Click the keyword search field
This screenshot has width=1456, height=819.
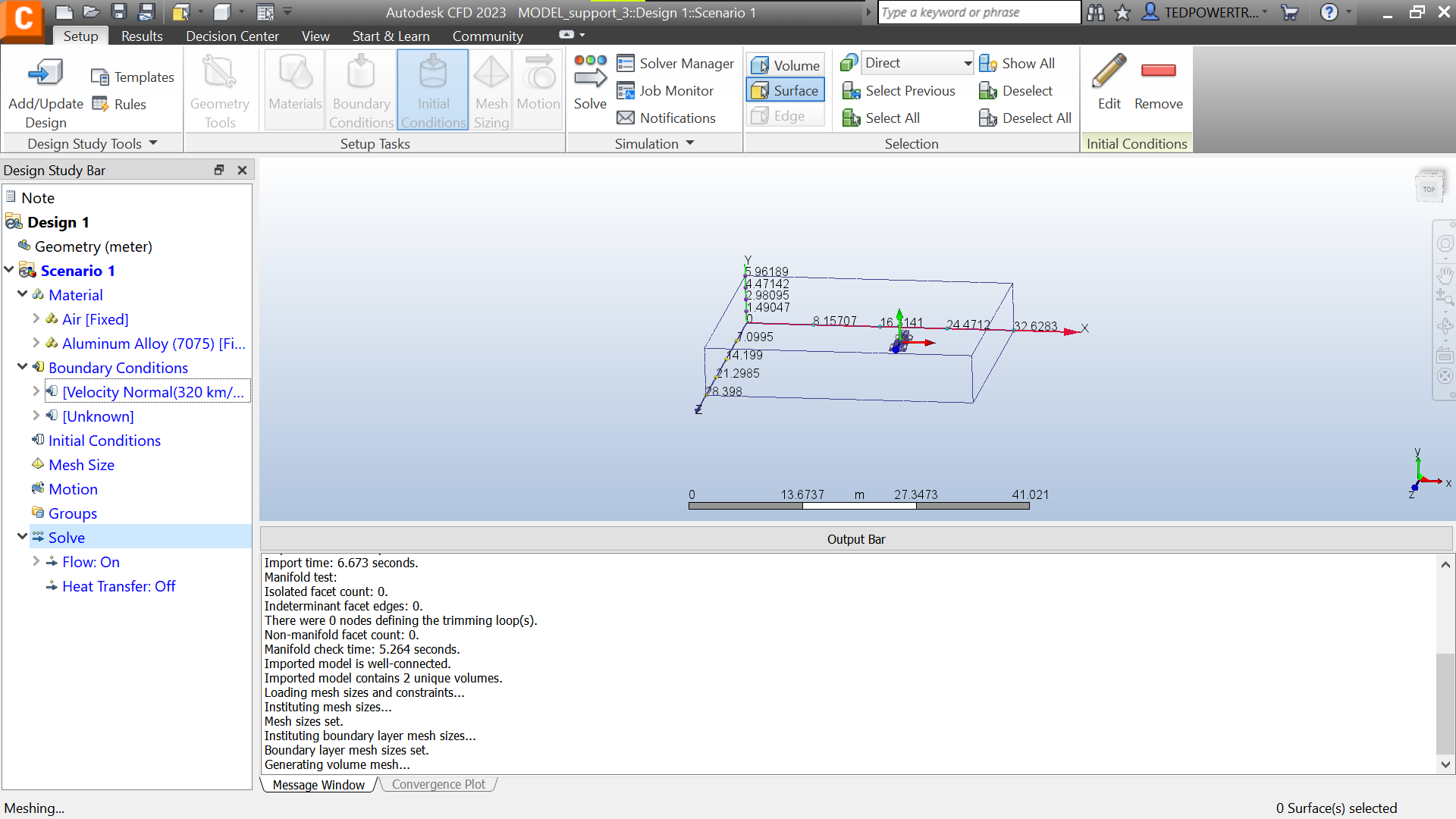(978, 12)
